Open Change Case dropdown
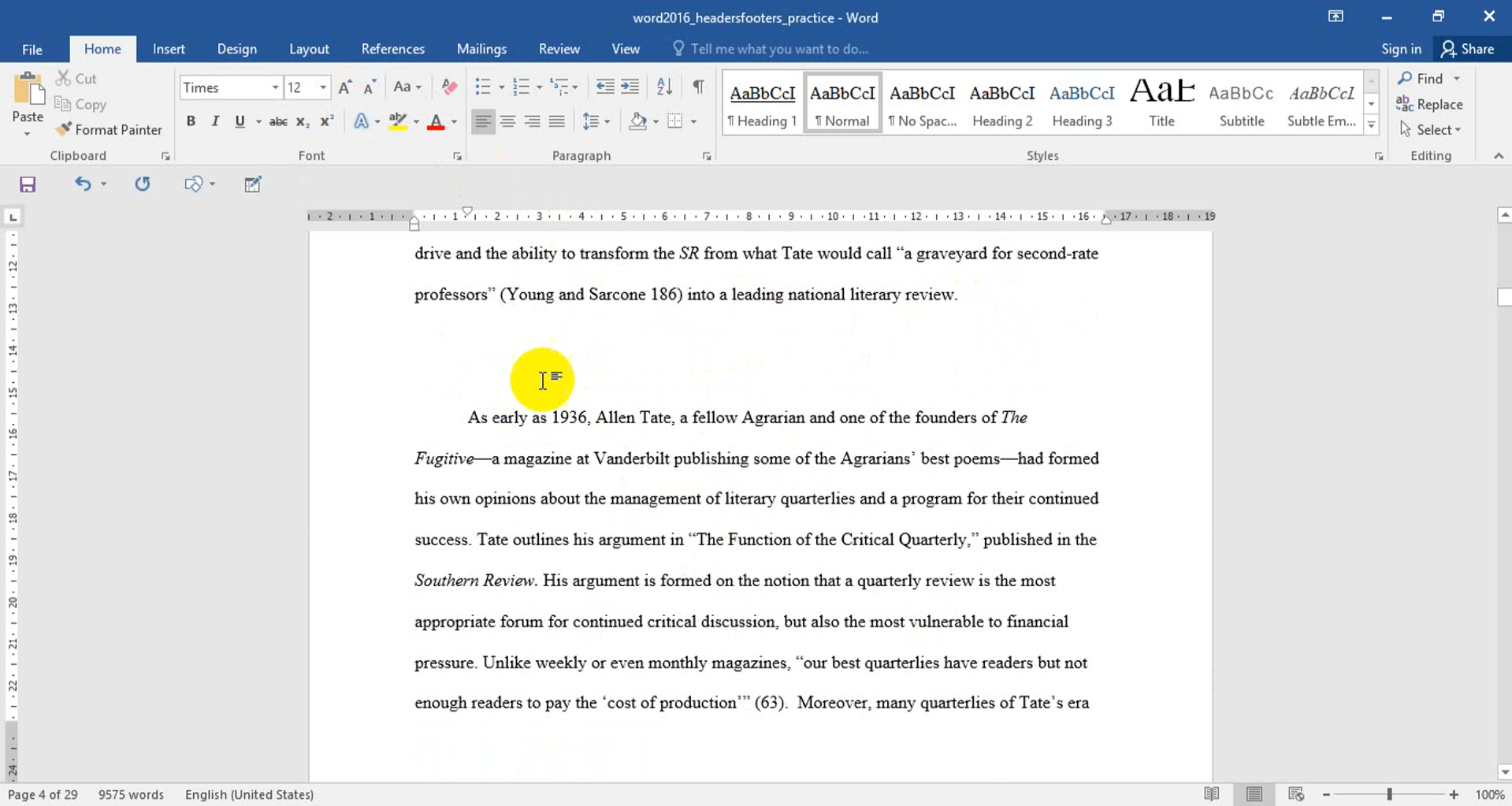Image resolution: width=1512 pixels, height=806 pixels. click(407, 87)
